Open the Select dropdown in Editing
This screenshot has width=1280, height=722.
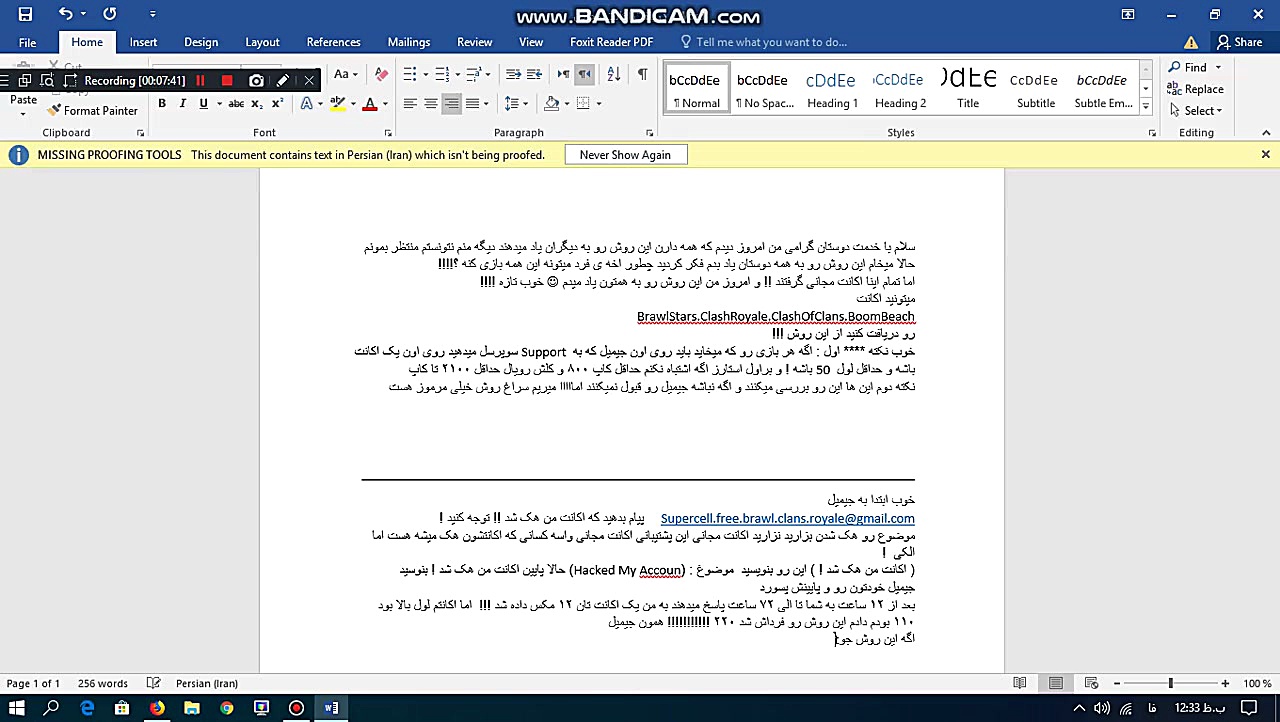tap(1195, 110)
